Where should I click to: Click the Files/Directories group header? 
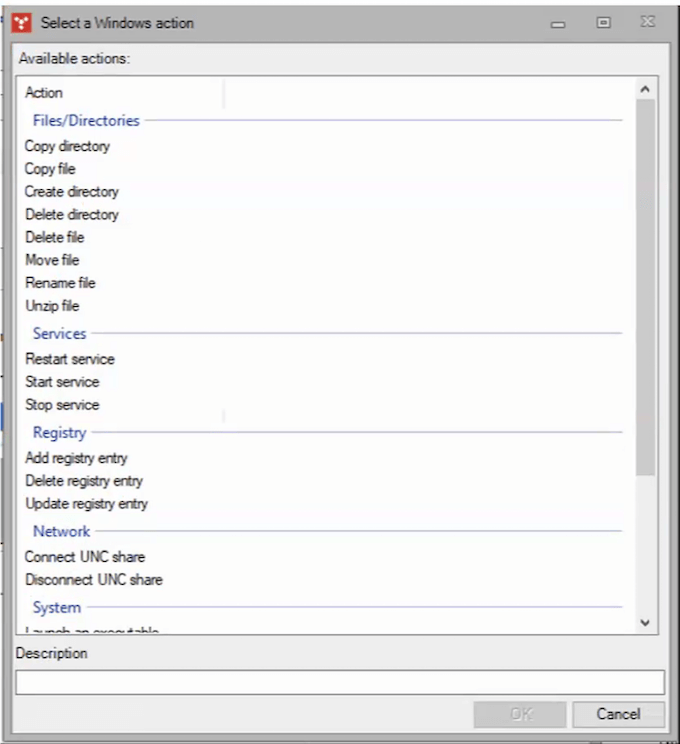click(x=86, y=121)
